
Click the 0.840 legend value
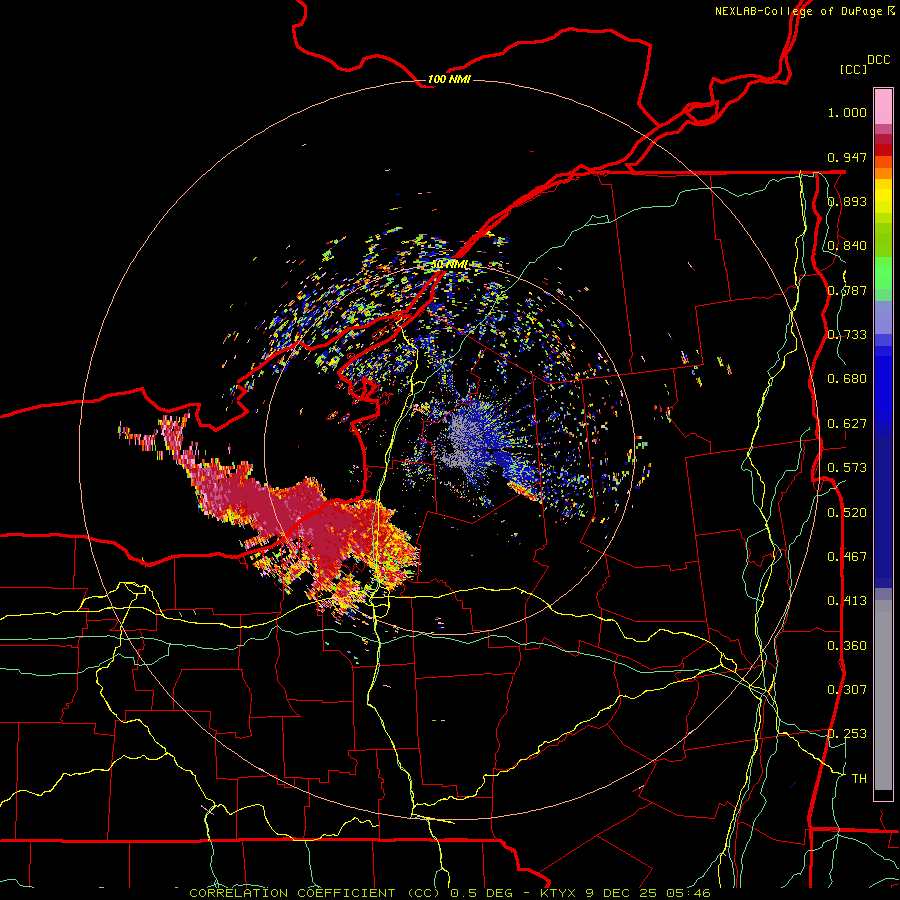pos(847,246)
